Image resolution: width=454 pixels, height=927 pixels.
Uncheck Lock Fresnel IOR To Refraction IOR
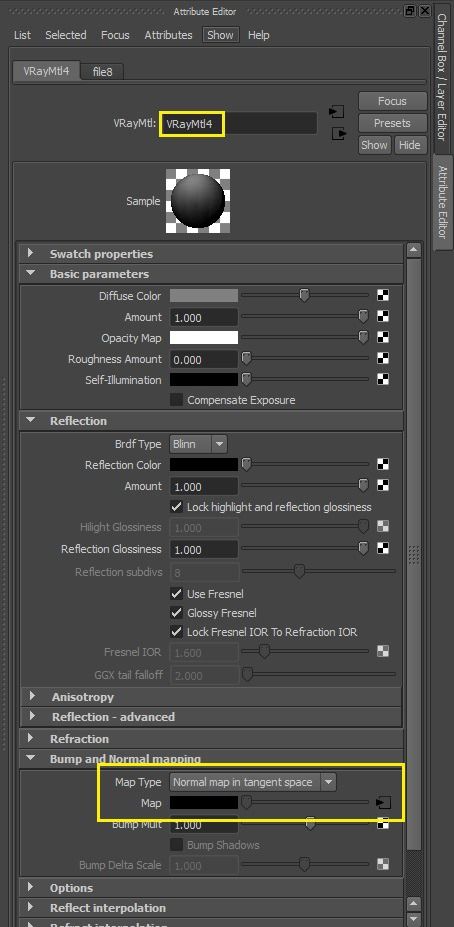(x=176, y=632)
